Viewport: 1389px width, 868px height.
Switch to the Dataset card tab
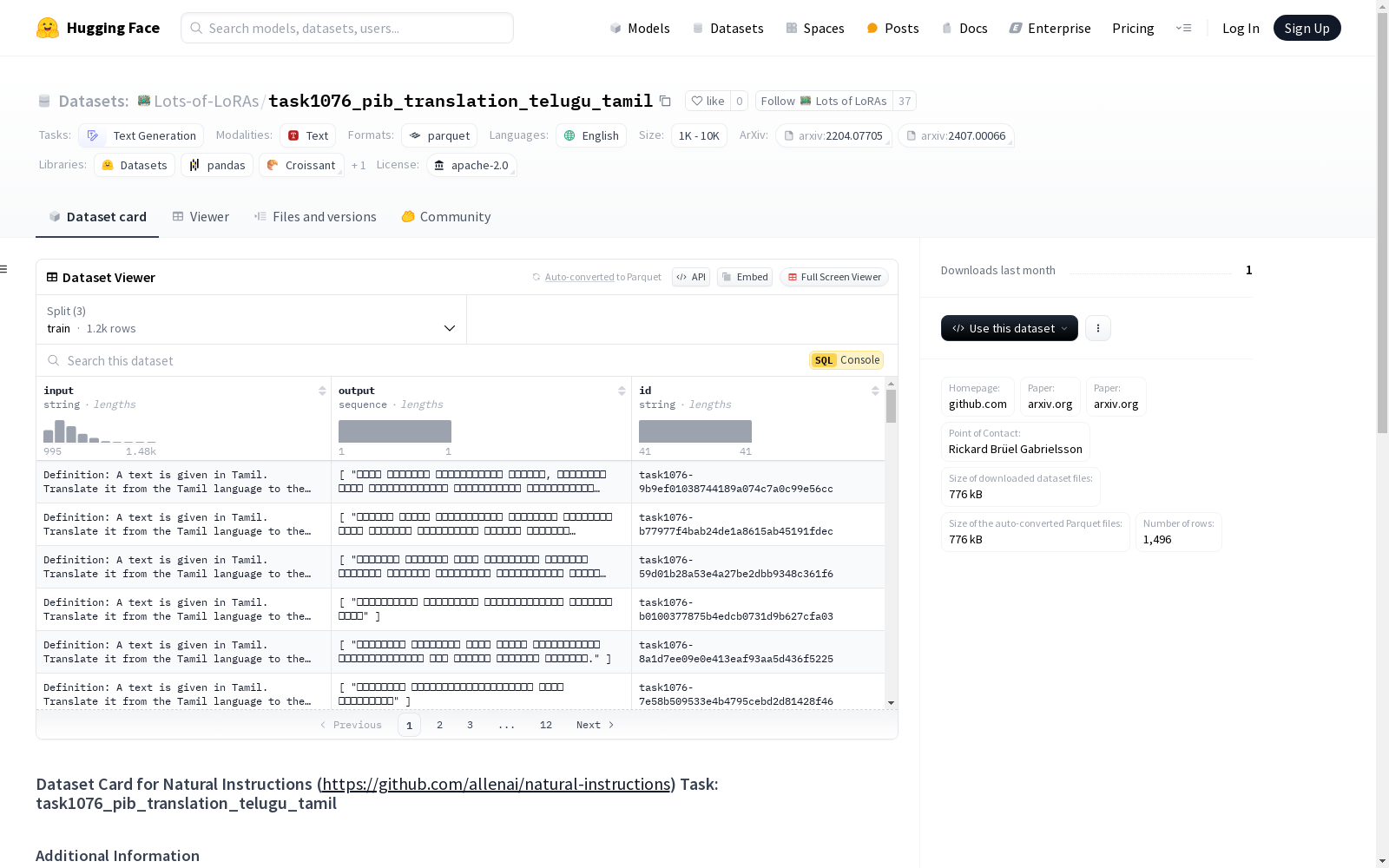(x=97, y=217)
